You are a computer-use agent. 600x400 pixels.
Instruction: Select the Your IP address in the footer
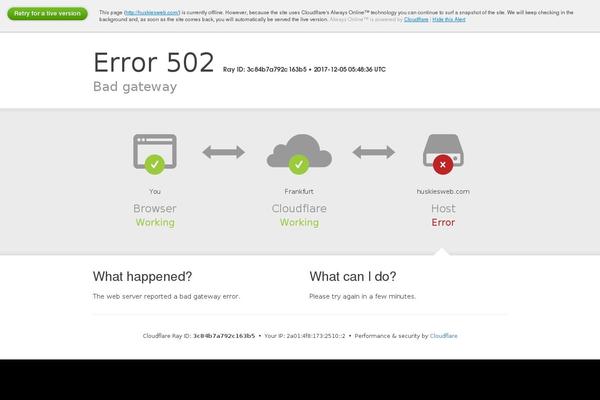point(316,336)
